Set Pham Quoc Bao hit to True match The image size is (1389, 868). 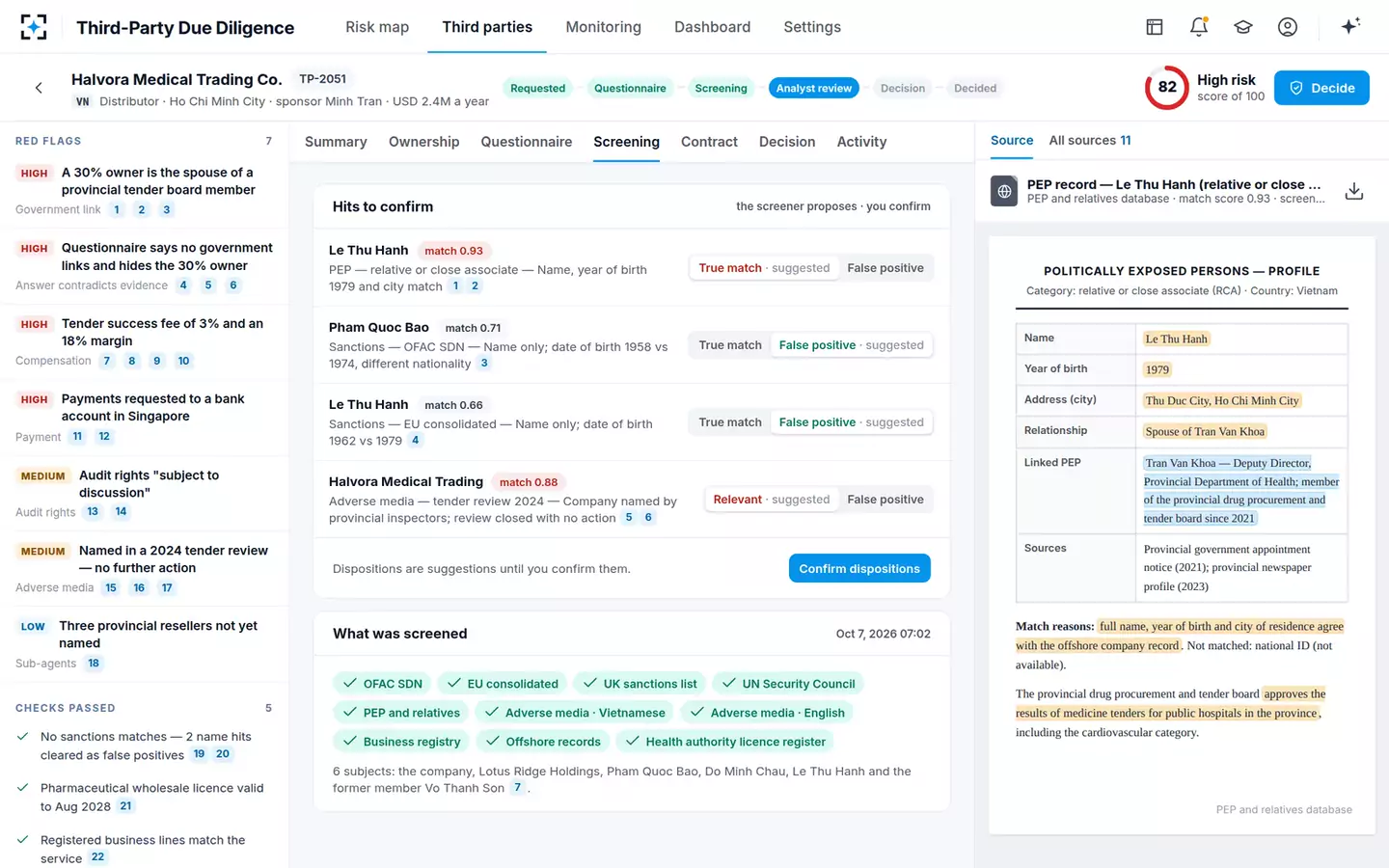(730, 345)
